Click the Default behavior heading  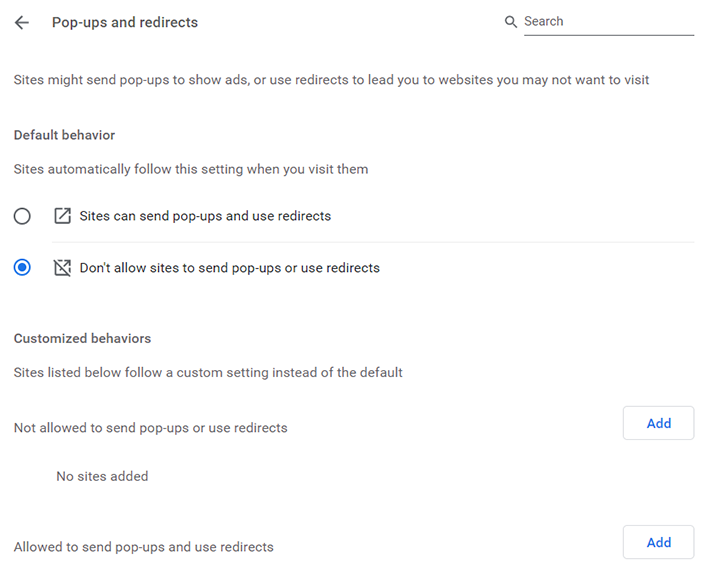tap(64, 135)
